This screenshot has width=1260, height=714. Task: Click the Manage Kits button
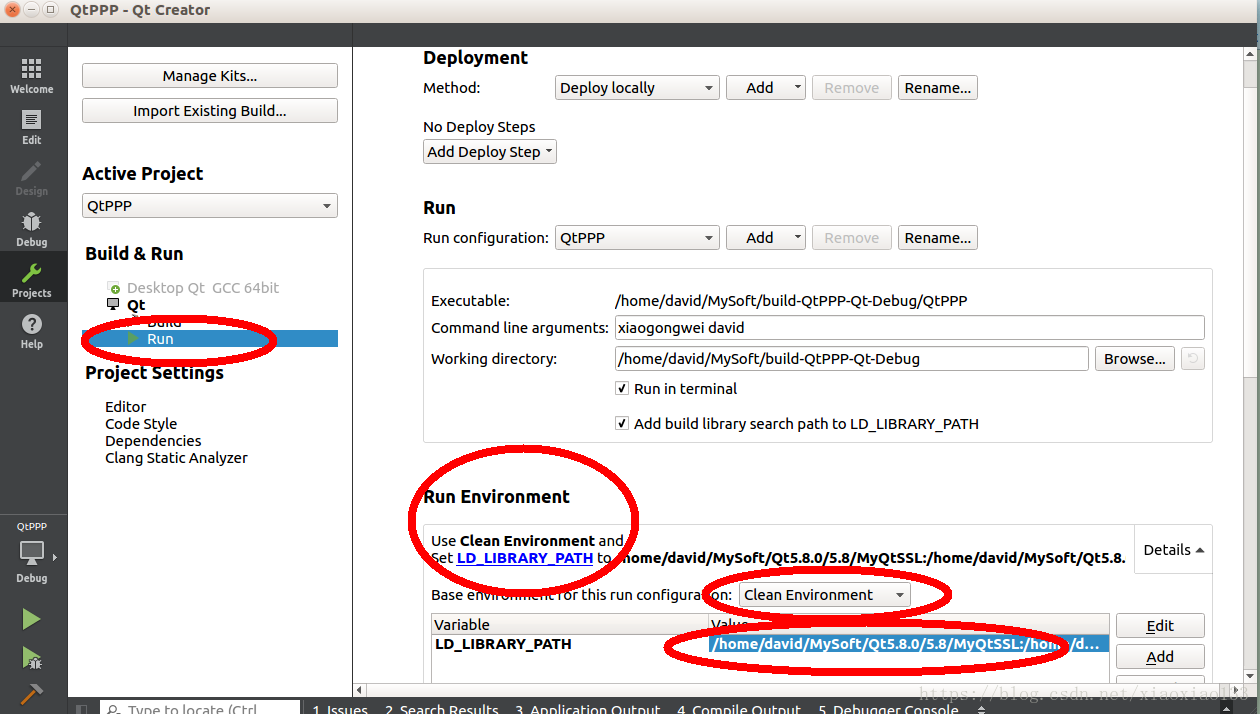coord(210,76)
